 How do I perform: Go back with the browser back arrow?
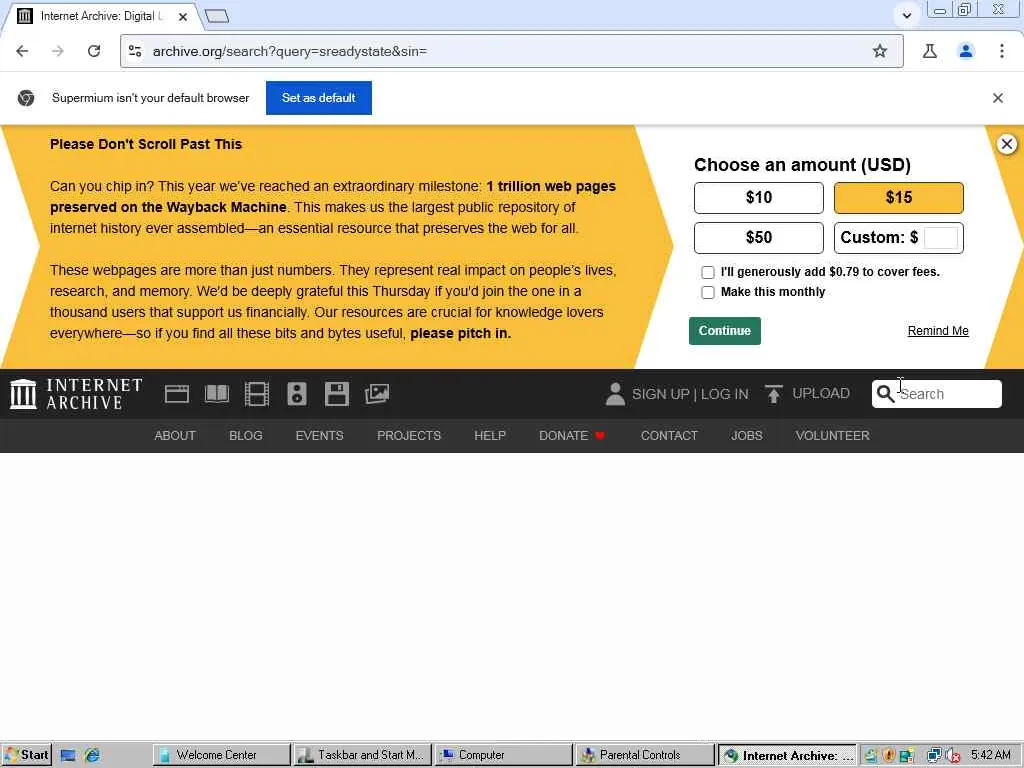click(22, 51)
